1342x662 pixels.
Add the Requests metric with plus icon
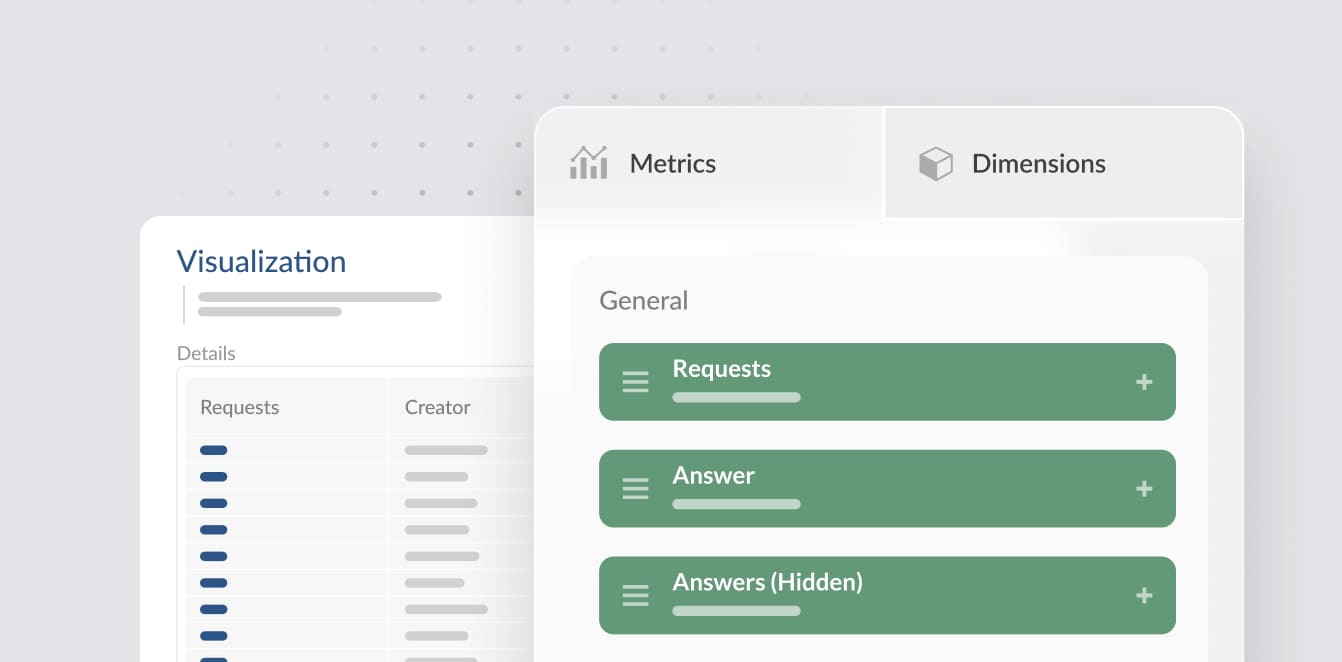pyautogui.click(x=1144, y=382)
